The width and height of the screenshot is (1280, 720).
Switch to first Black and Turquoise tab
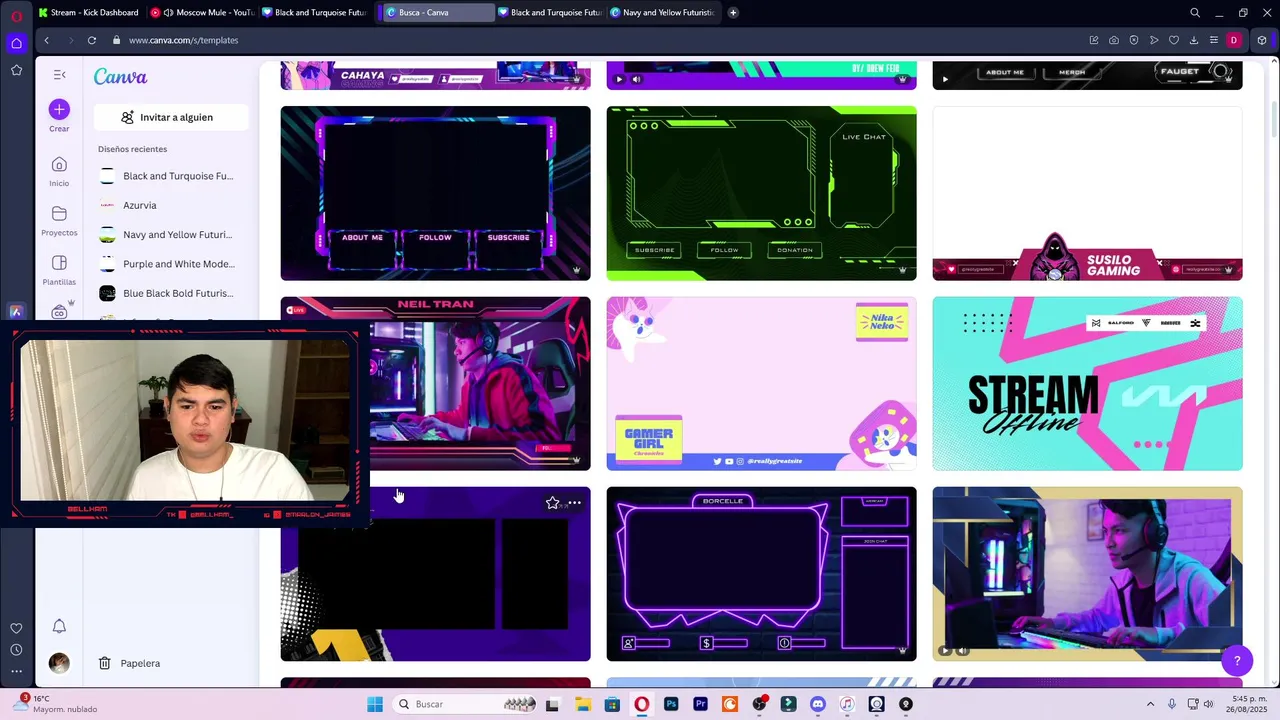[x=314, y=12]
